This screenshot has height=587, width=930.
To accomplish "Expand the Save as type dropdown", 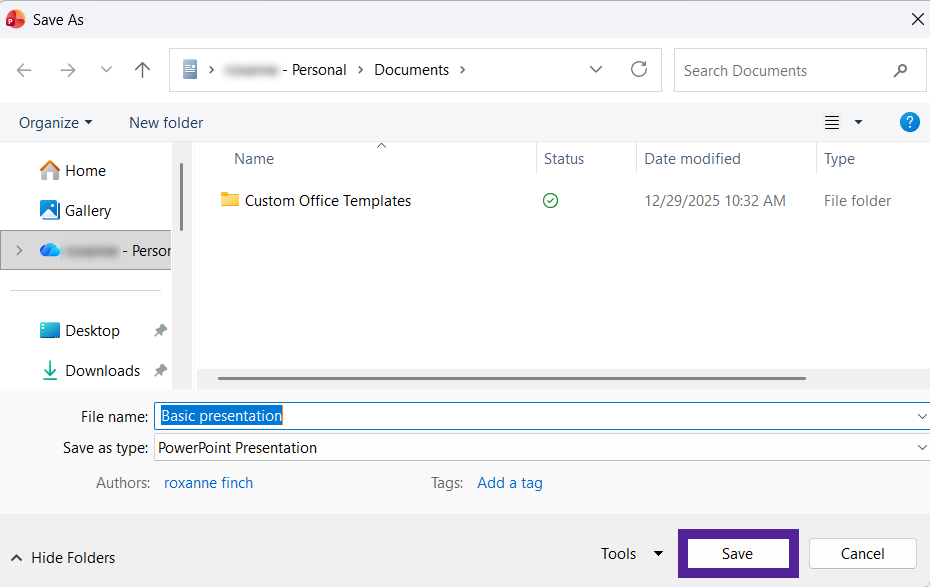I will pyautogui.click(x=921, y=448).
